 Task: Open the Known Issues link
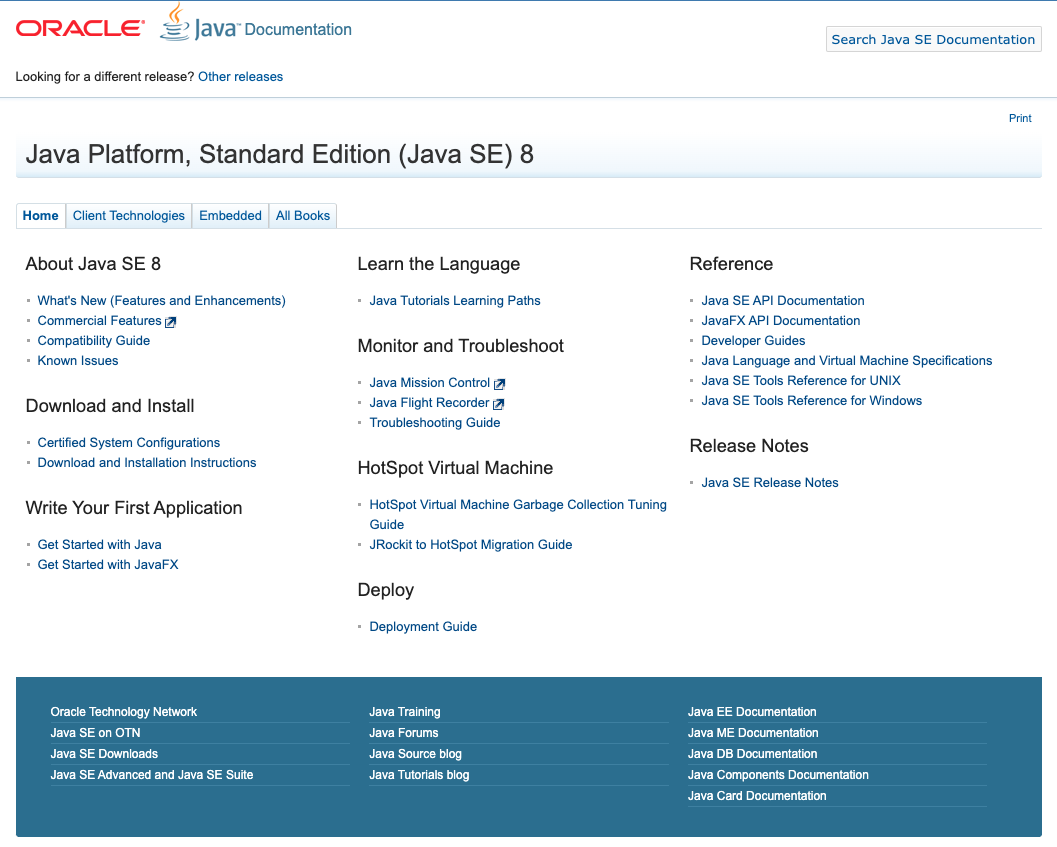coord(78,361)
